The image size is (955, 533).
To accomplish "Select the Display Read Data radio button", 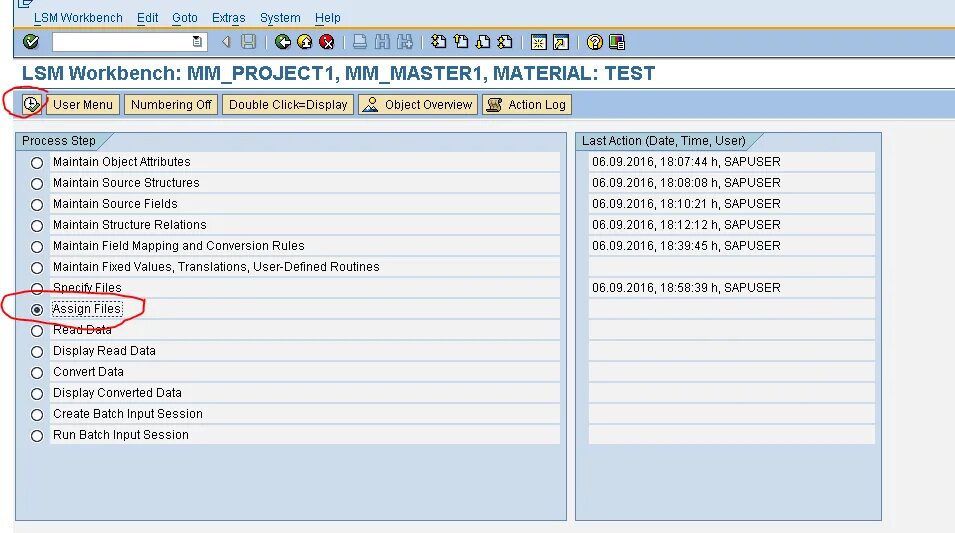I will pyautogui.click(x=37, y=351).
